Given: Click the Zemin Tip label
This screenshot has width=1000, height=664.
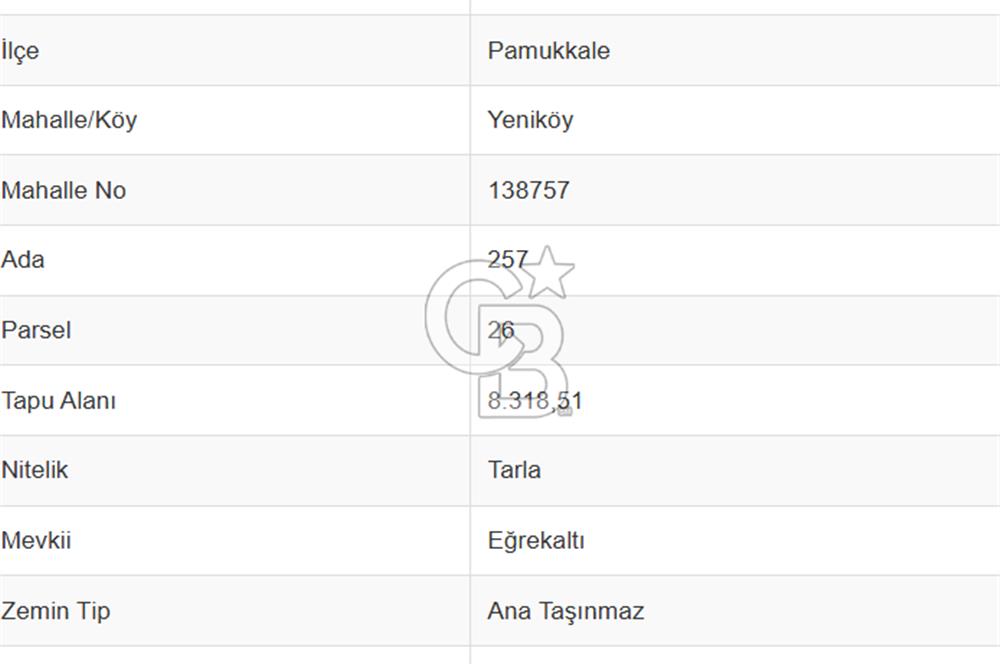Looking at the screenshot, I should tap(56, 611).
